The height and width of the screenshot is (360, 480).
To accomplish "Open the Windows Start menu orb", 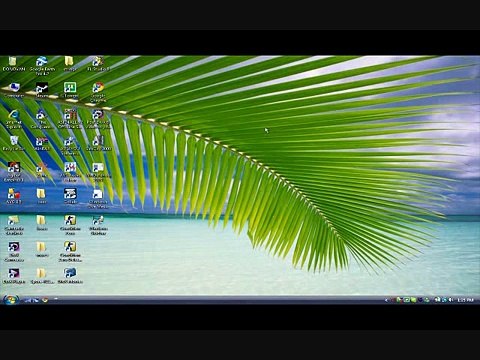I will [x=11, y=300].
